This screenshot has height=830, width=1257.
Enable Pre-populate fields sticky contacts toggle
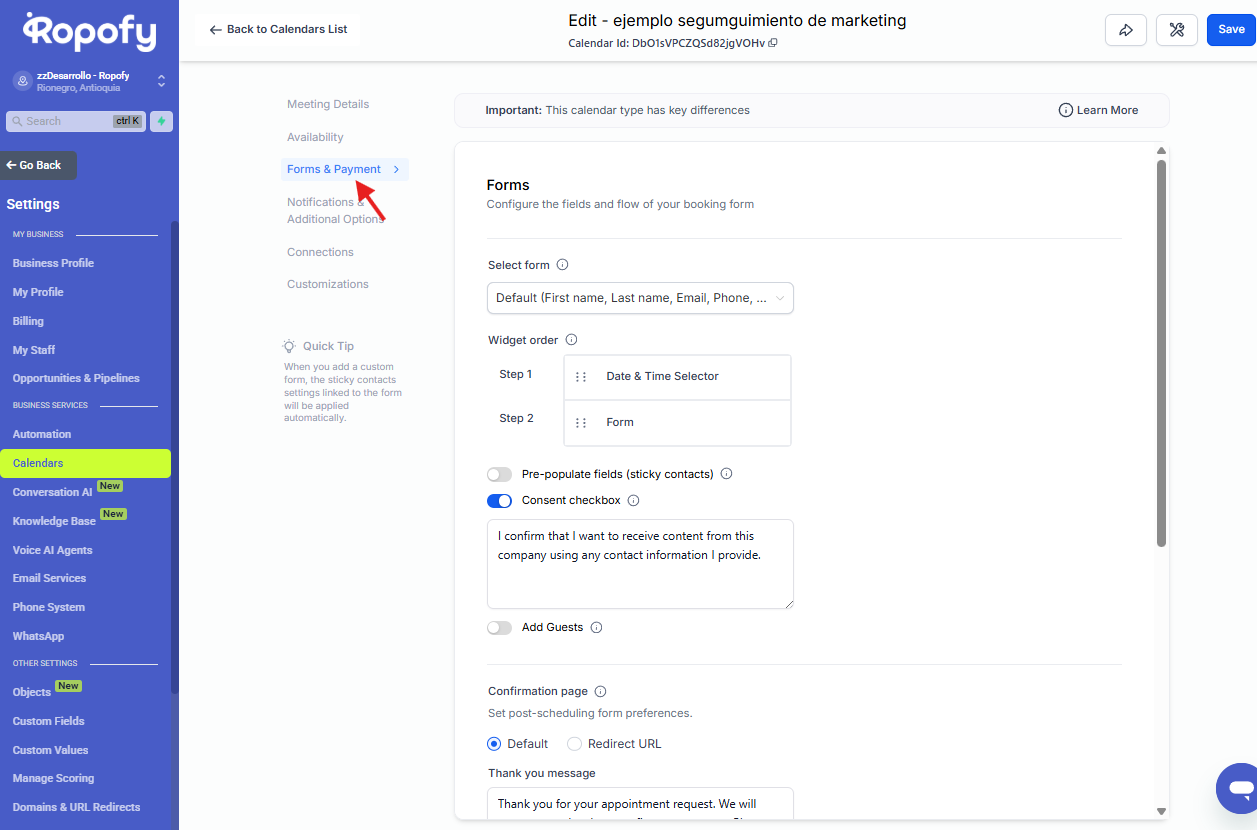[499, 474]
